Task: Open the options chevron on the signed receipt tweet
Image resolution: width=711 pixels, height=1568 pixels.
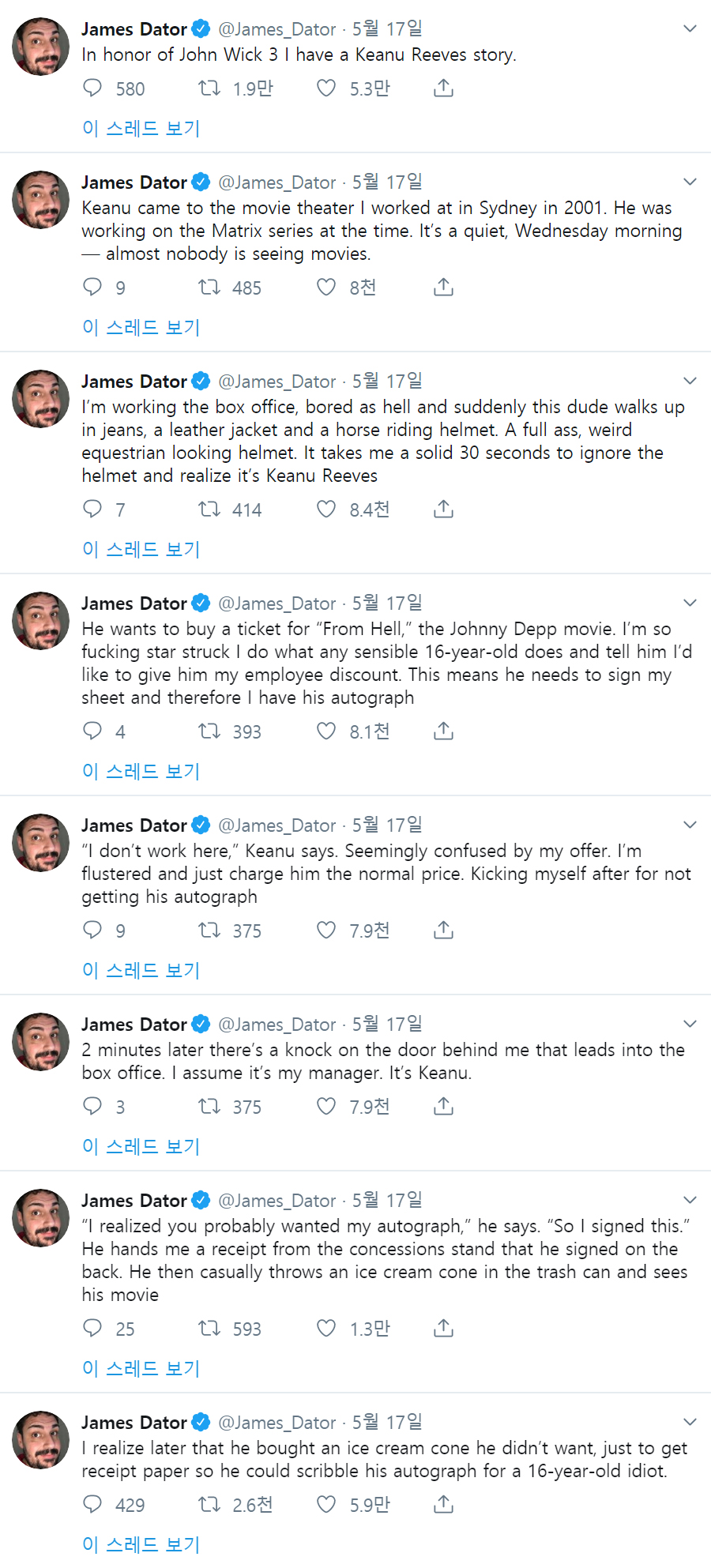Action: [690, 1201]
